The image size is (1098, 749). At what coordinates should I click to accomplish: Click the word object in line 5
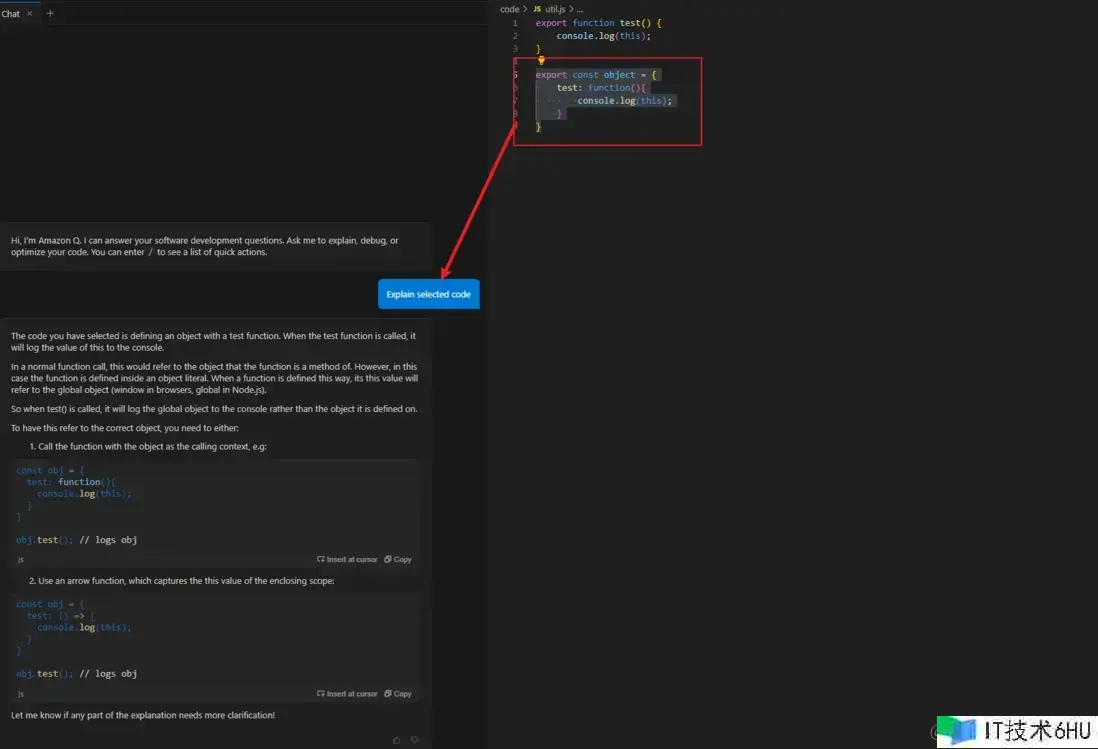pos(619,75)
